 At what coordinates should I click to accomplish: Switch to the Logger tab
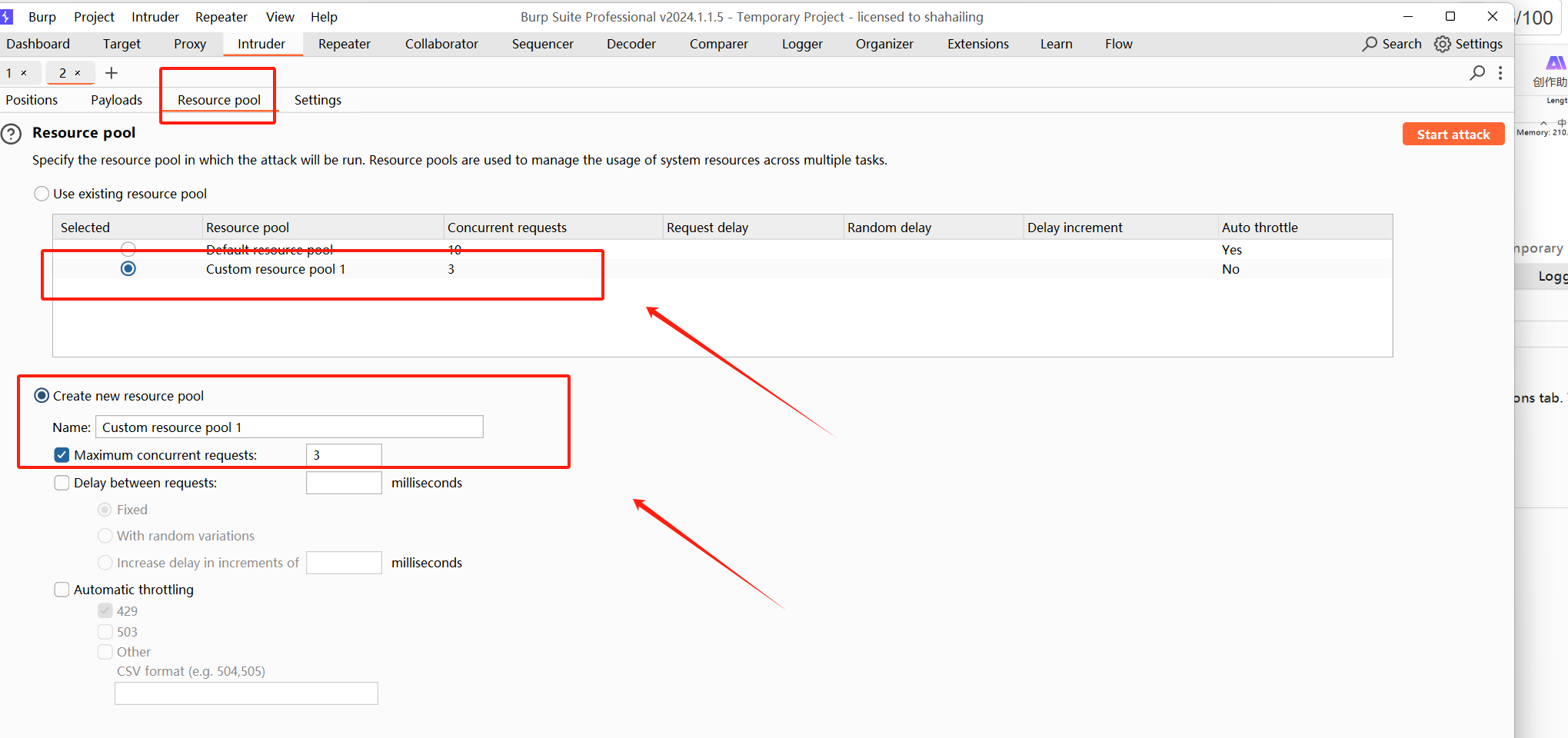pyautogui.click(x=802, y=44)
